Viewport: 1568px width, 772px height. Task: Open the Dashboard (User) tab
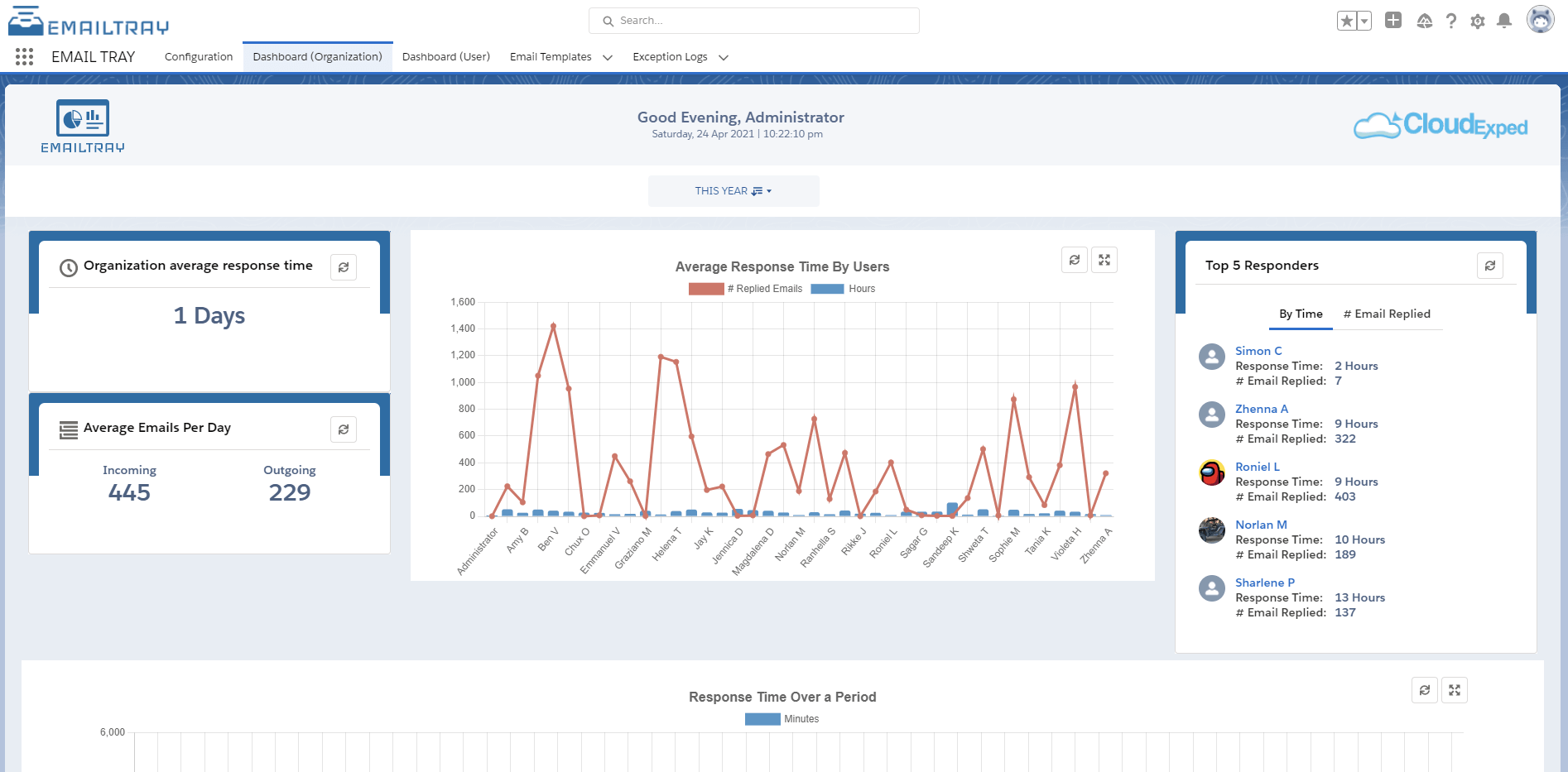[445, 56]
